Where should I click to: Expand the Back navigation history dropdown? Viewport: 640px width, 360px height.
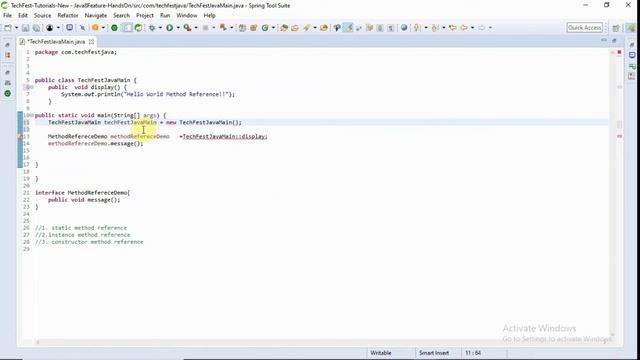(472, 28)
